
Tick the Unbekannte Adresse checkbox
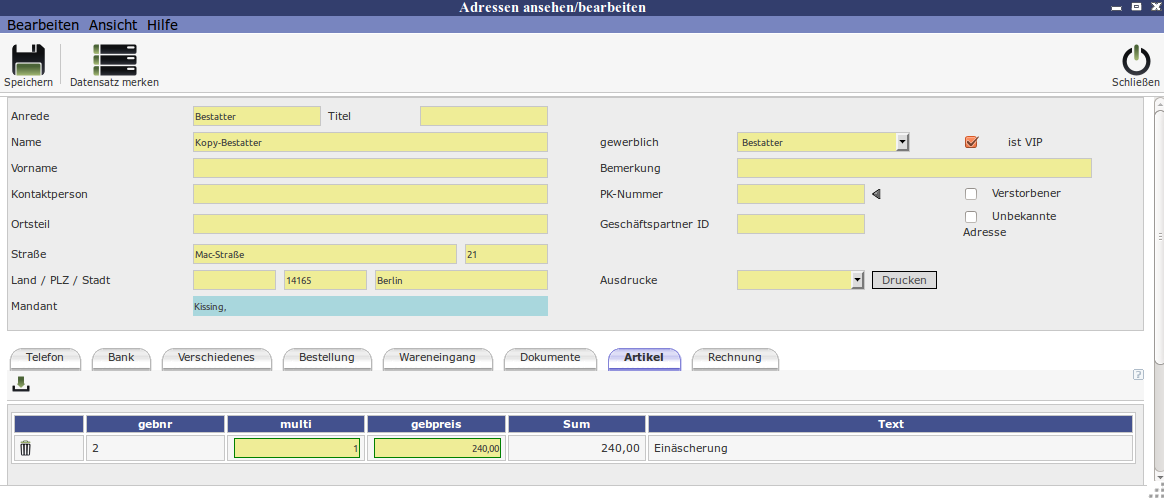click(971, 216)
